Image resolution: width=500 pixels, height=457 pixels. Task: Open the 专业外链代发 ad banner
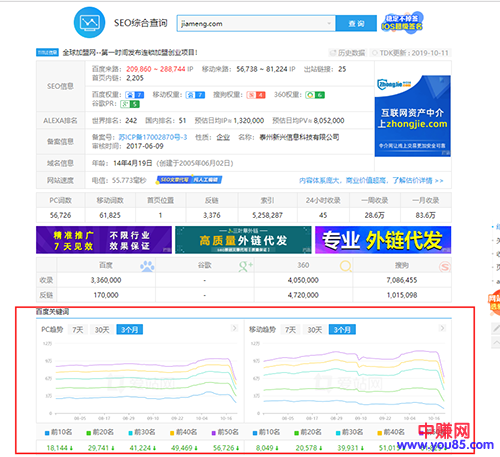click(383, 240)
